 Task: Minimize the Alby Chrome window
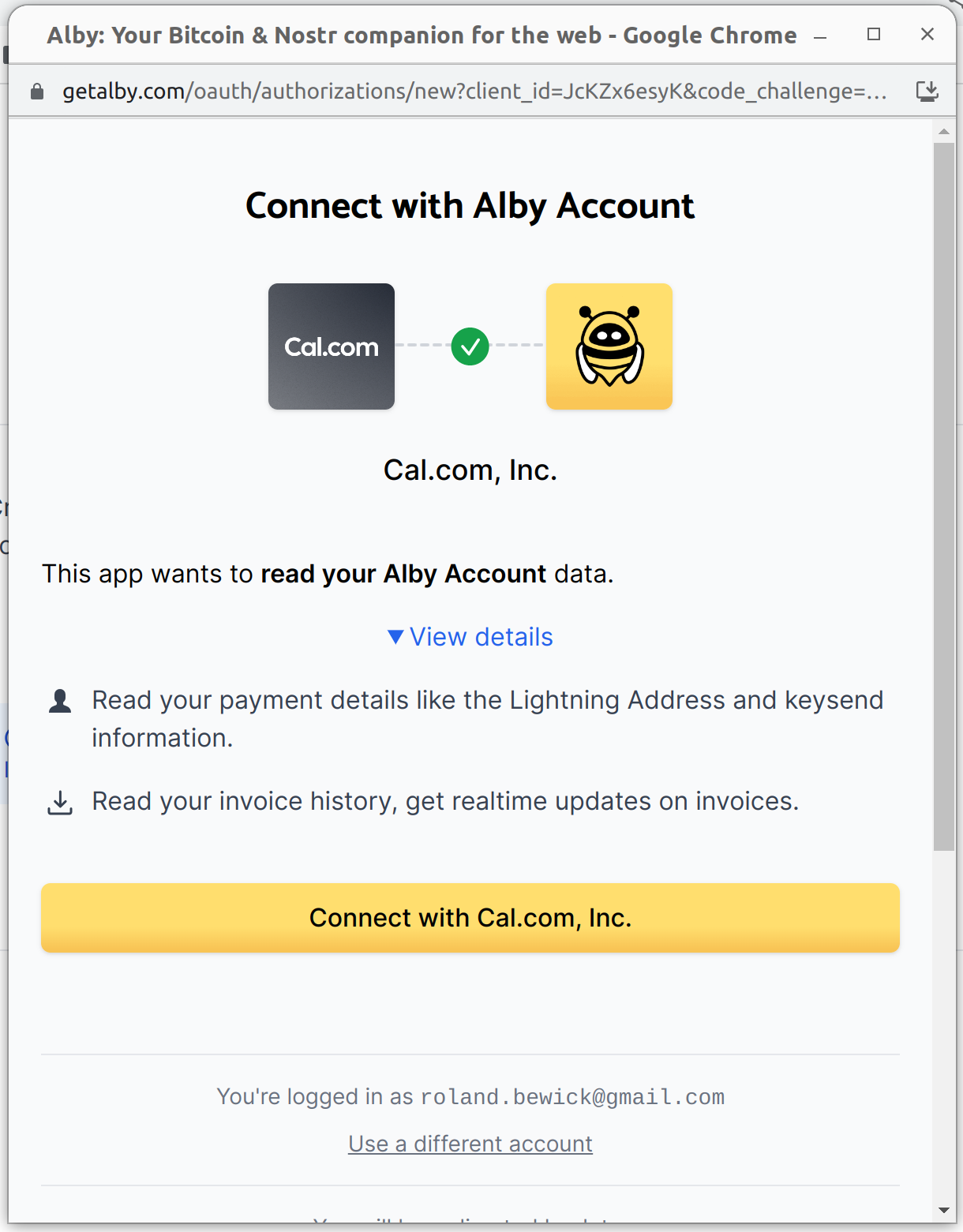[820, 36]
